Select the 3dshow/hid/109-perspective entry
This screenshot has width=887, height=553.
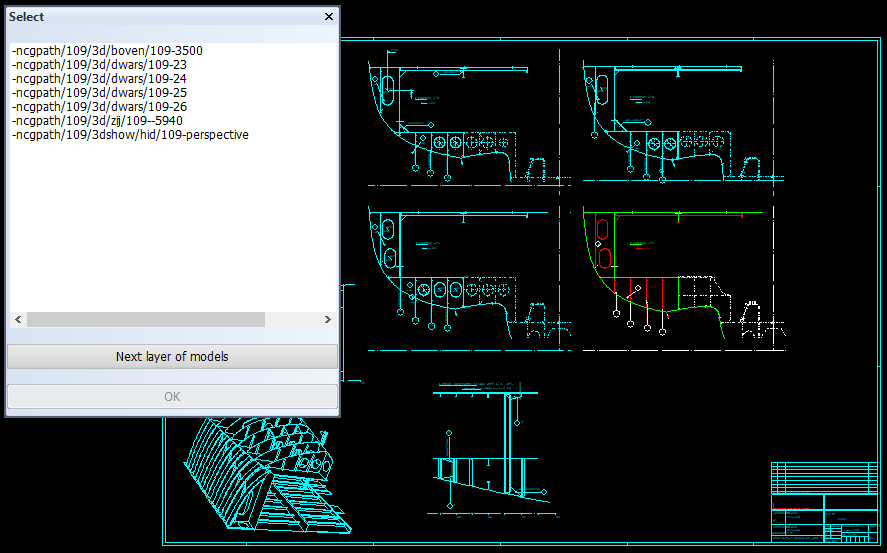click(130, 135)
